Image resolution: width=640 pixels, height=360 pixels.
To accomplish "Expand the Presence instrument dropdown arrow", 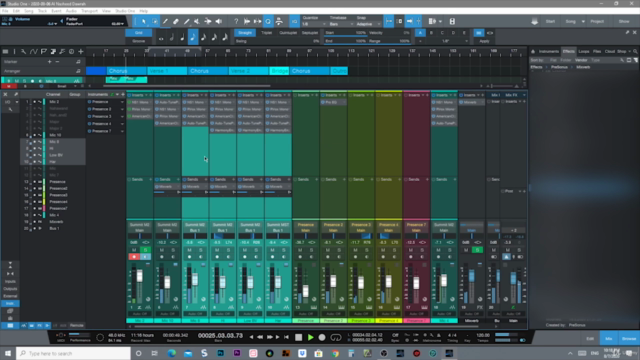I will point(122,102).
